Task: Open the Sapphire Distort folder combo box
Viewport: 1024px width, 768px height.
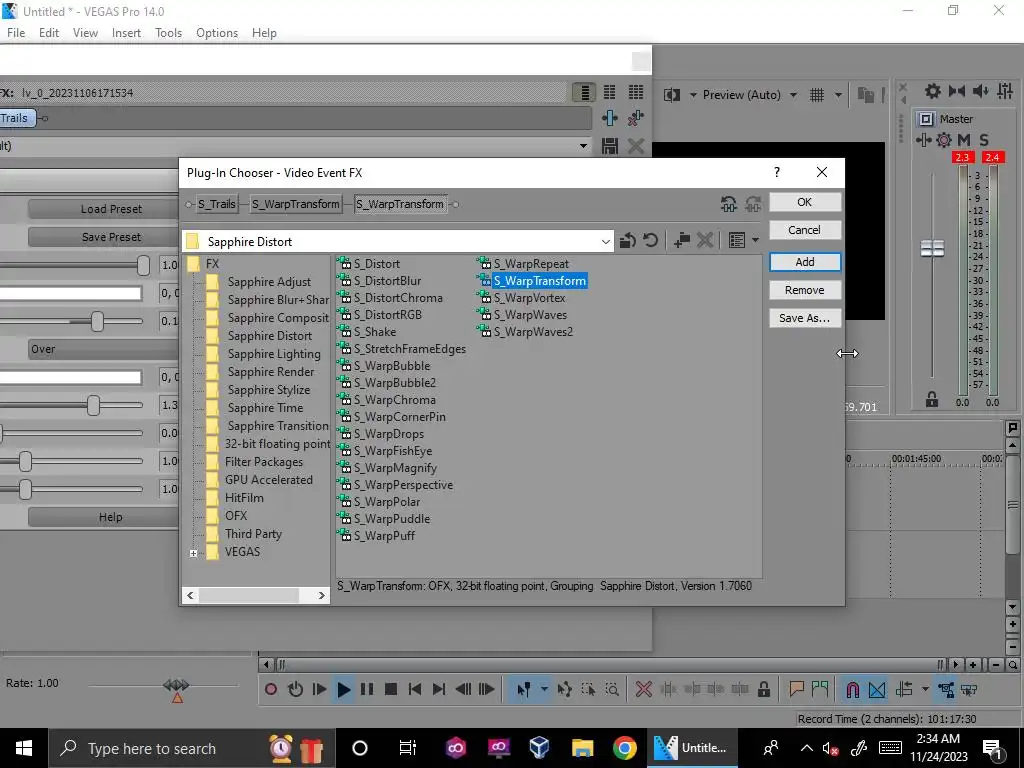Action: click(x=398, y=242)
